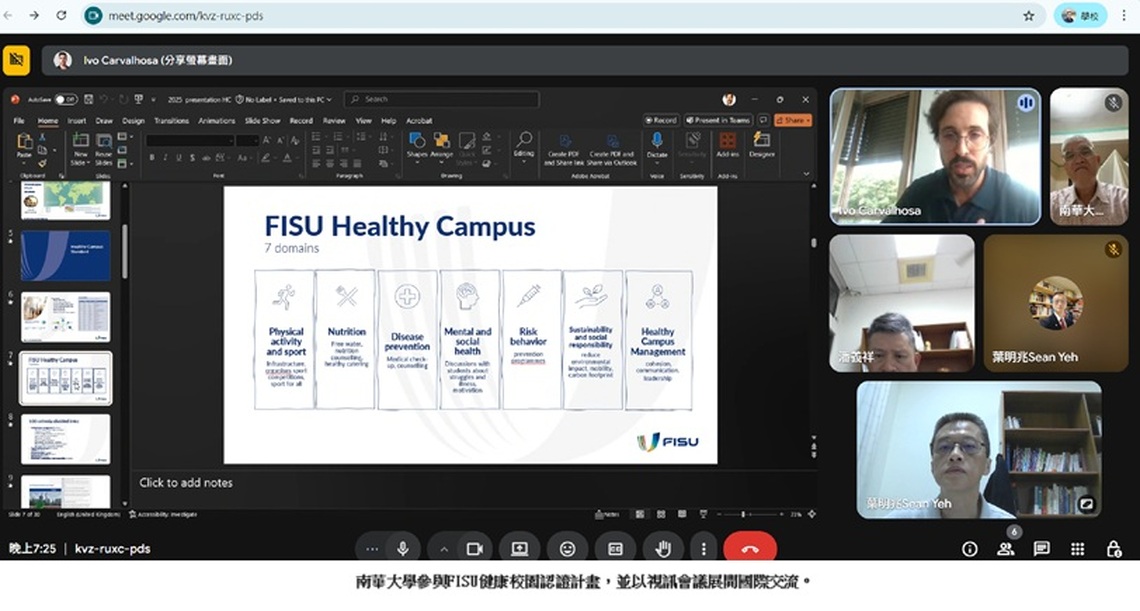Open the chat with everyone panel
Screen dimensions: 1140x611
click(1041, 549)
